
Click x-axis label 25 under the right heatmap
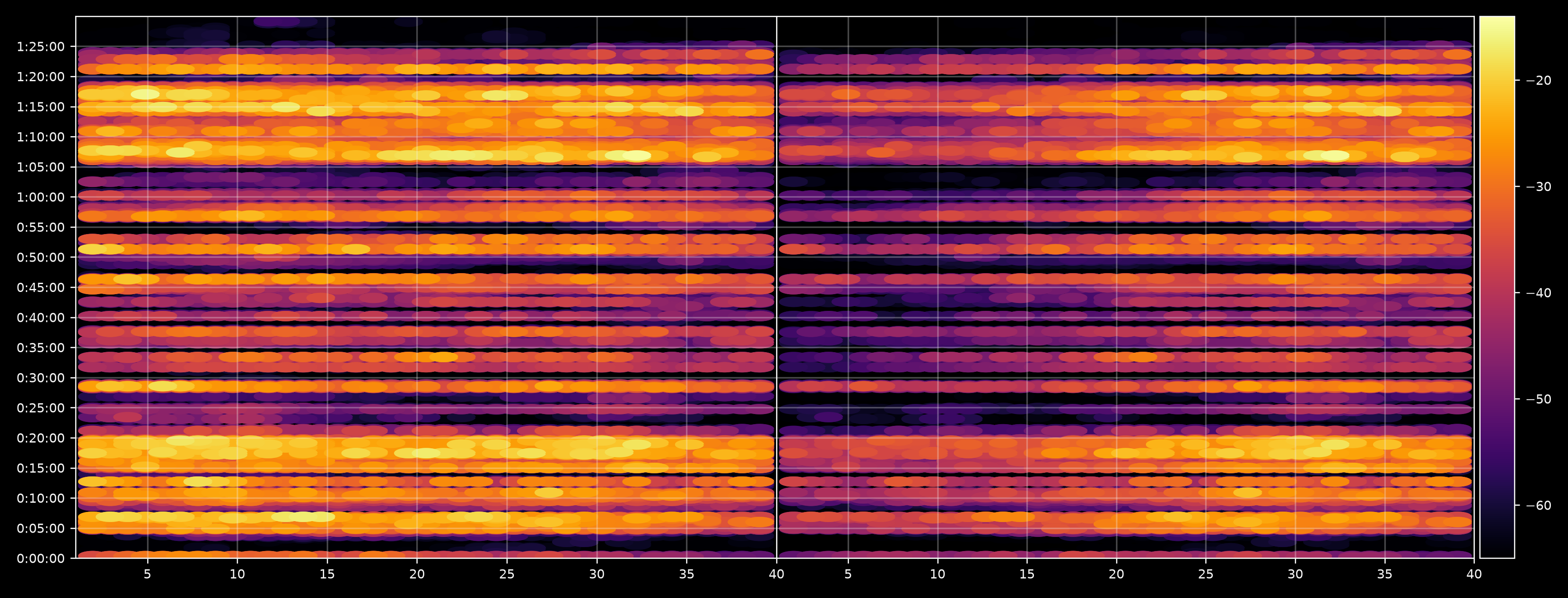click(1206, 574)
